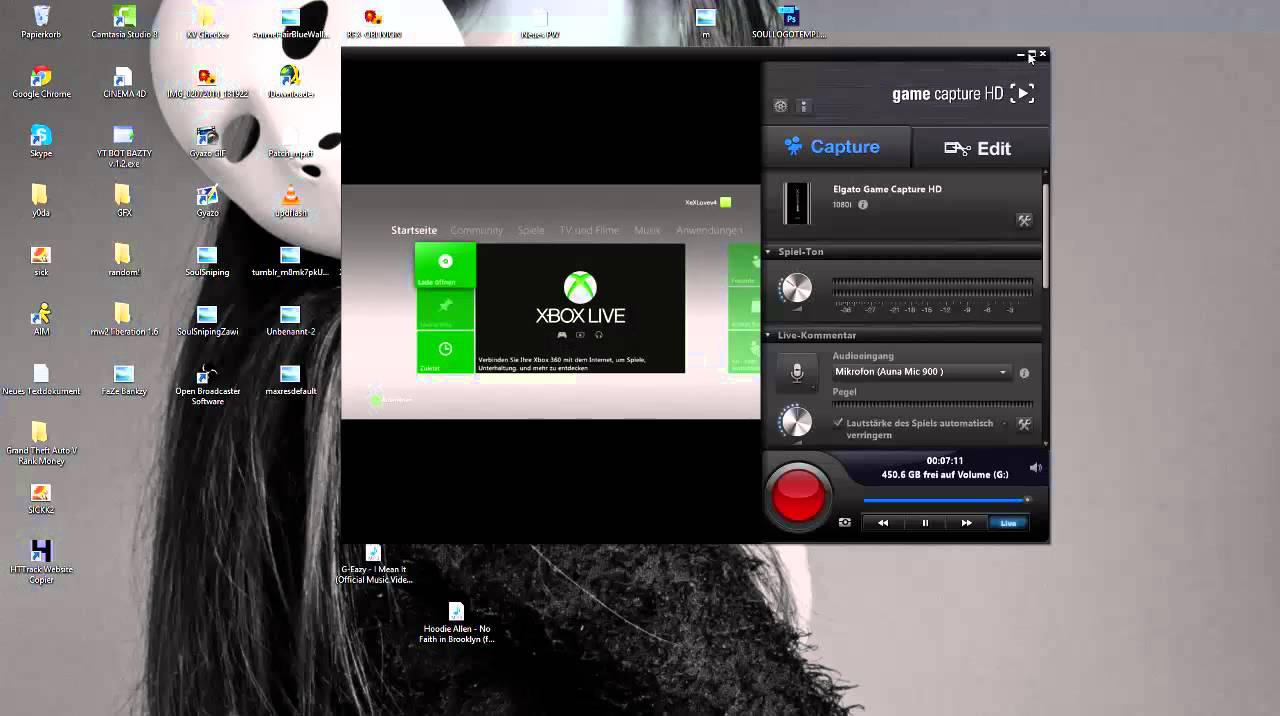
Task: Click the info icon beside the gear
Action: tap(803, 106)
